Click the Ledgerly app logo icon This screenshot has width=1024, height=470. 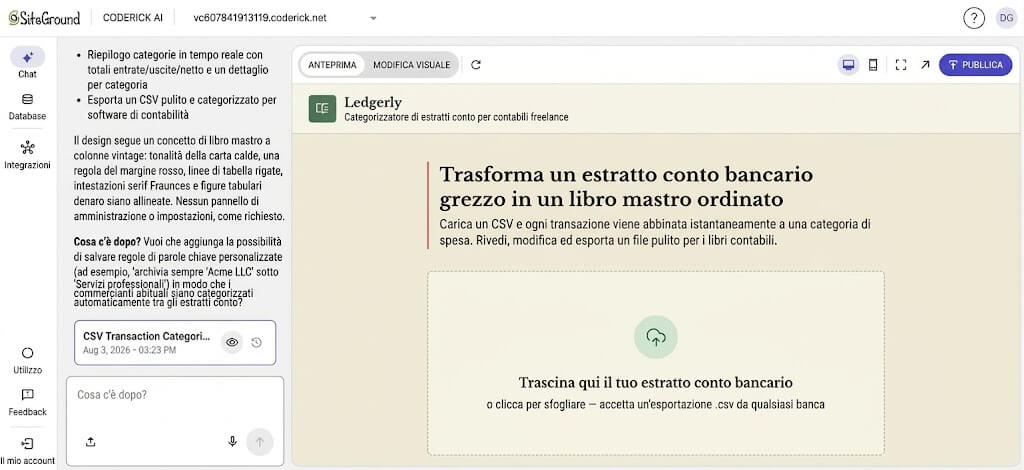pyautogui.click(x=323, y=109)
